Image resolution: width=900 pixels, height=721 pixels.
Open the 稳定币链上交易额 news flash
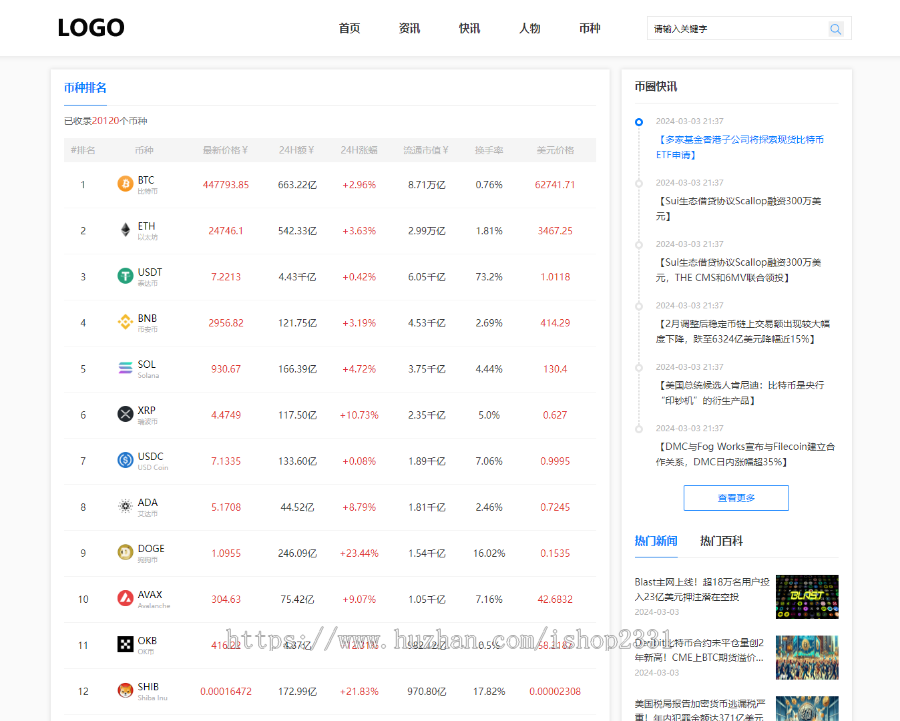[x=743, y=331]
